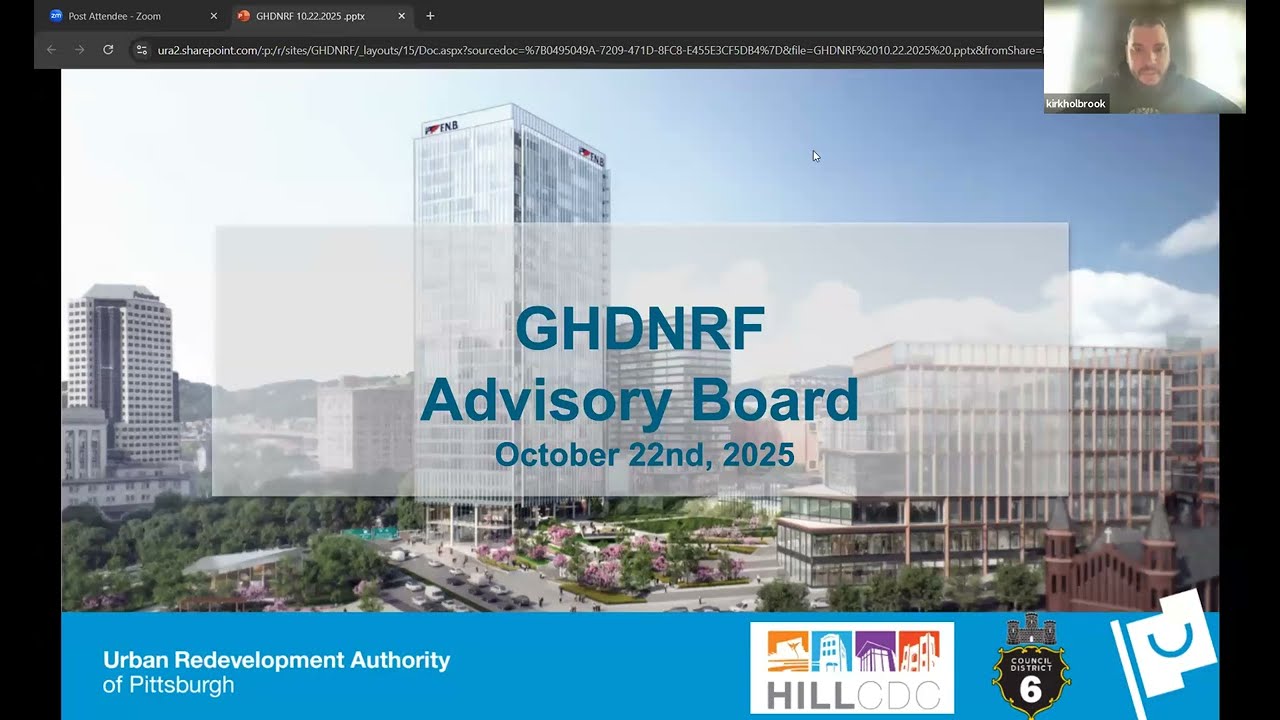Click the 'of Pittsburgh' text

(168, 685)
